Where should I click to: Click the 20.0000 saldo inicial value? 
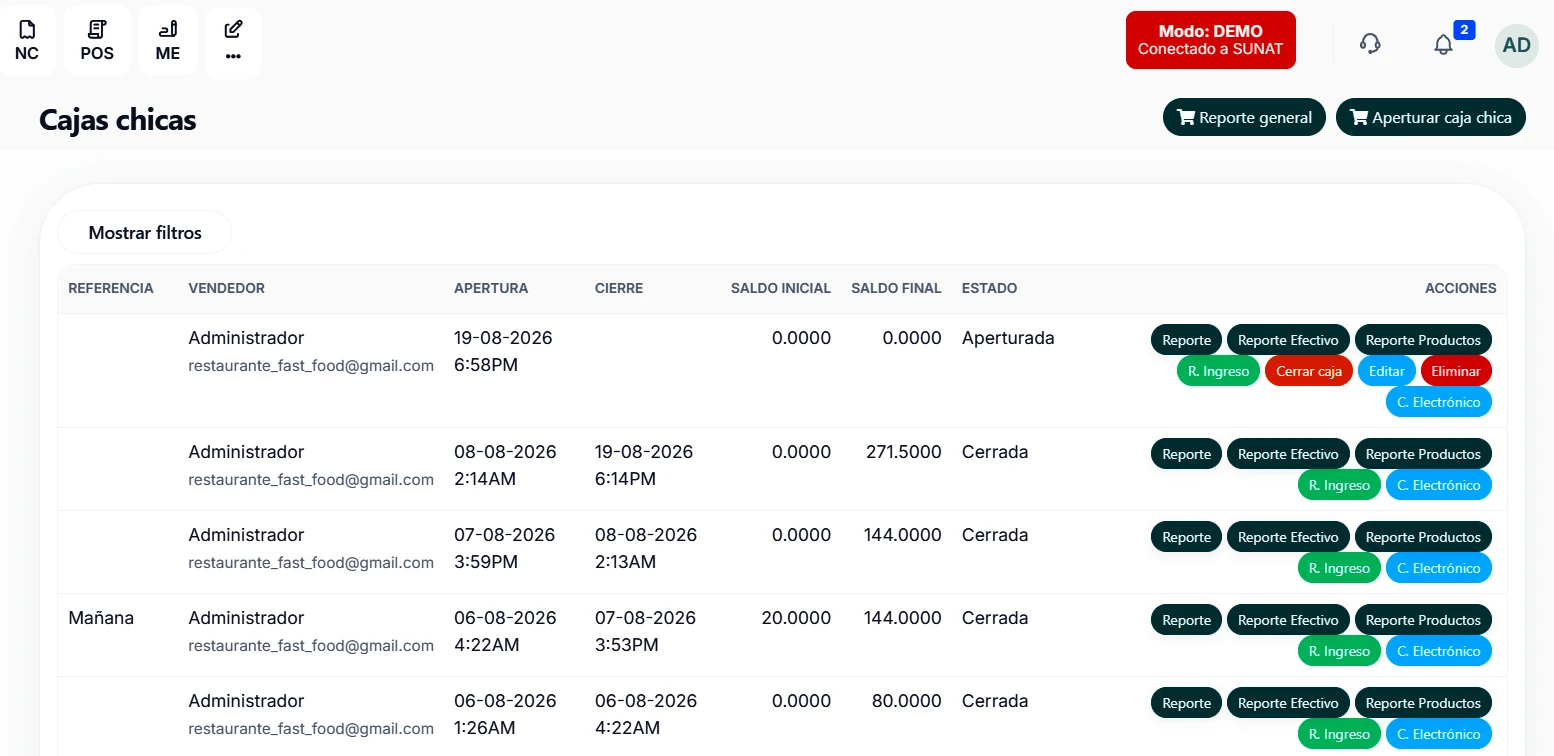(796, 618)
